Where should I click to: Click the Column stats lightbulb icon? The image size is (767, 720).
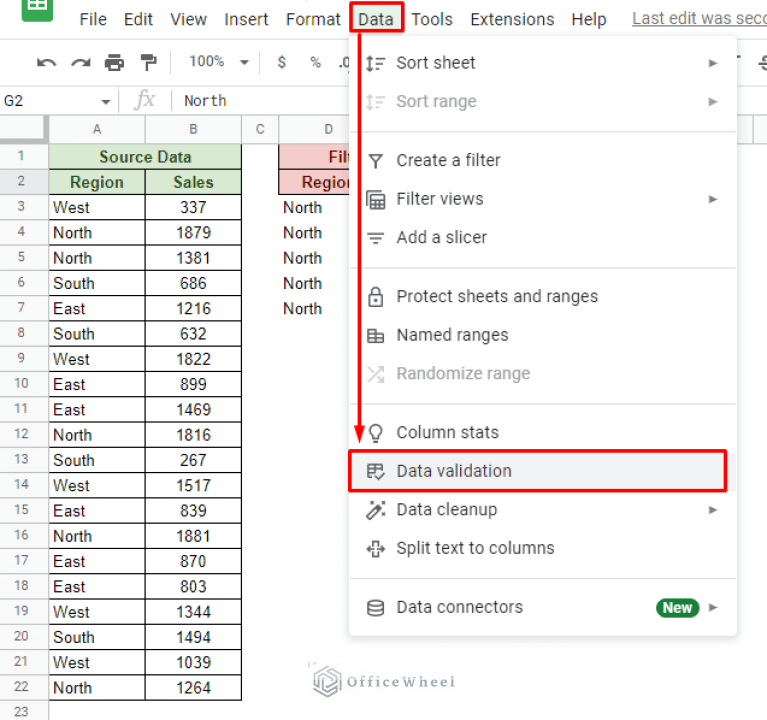pos(376,432)
